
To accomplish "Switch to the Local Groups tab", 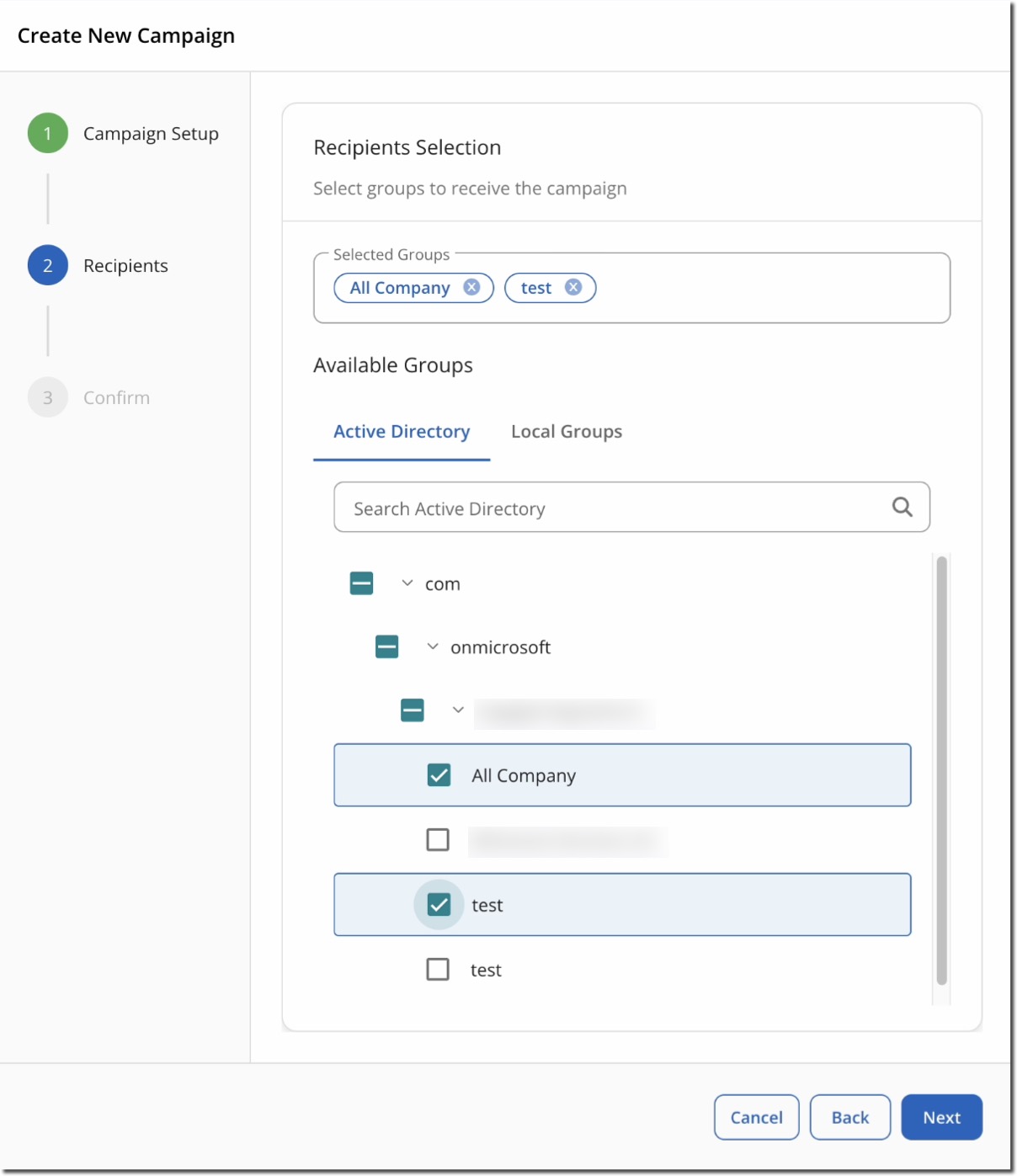I will pos(566,431).
